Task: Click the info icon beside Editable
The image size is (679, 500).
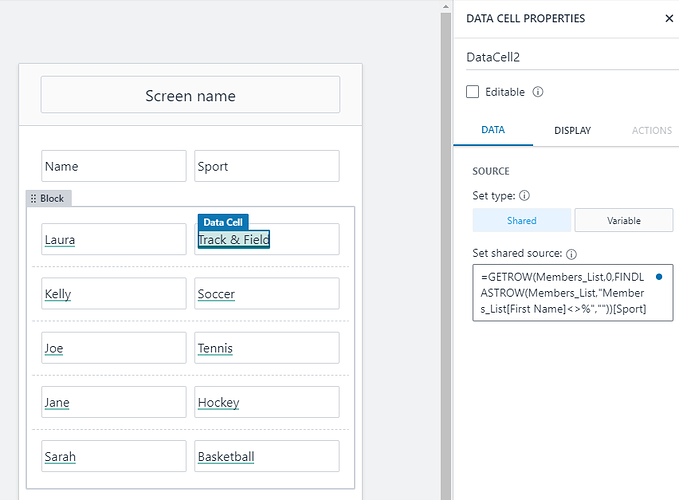Action: click(538, 92)
